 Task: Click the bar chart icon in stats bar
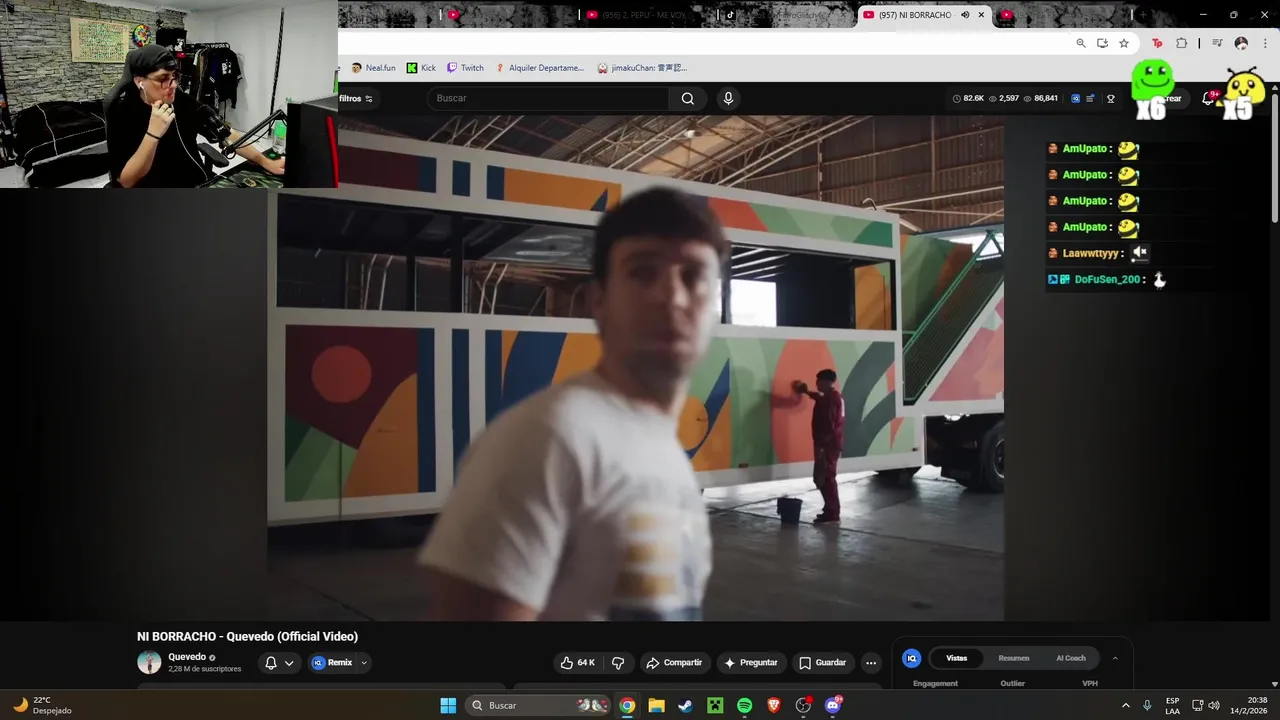pos(1090,98)
